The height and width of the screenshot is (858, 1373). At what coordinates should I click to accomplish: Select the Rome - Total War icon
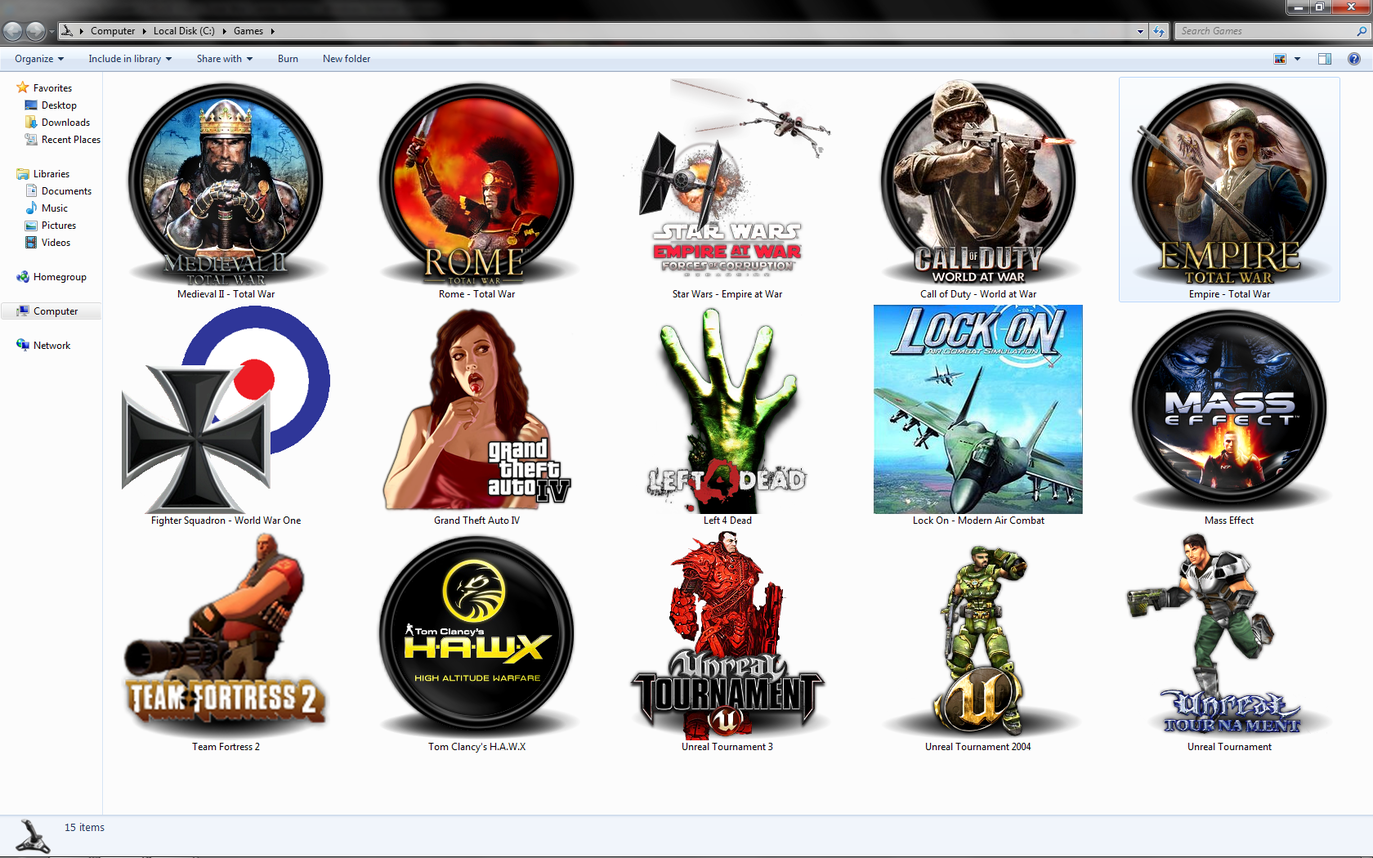click(476, 182)
